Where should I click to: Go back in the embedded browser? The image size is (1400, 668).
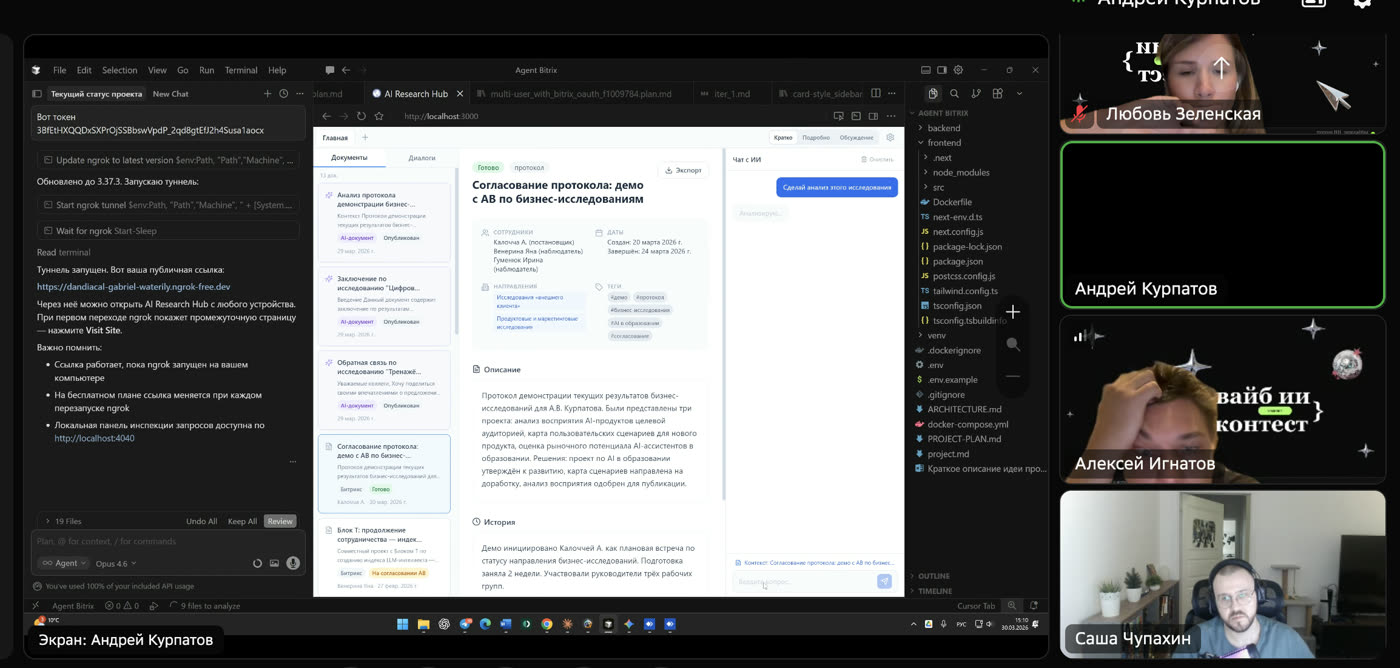[326, 116]
